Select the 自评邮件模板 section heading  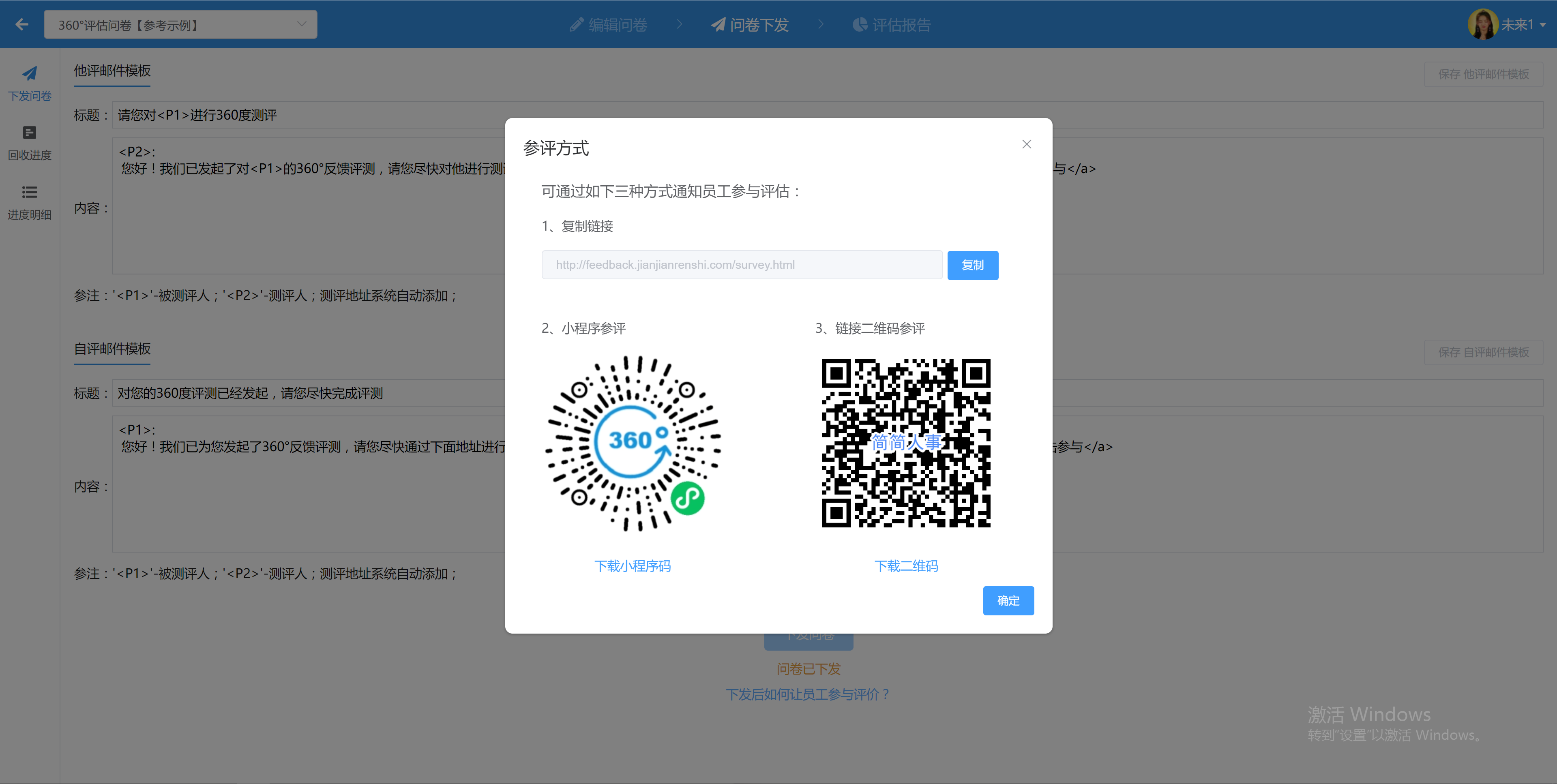point(112,349)
